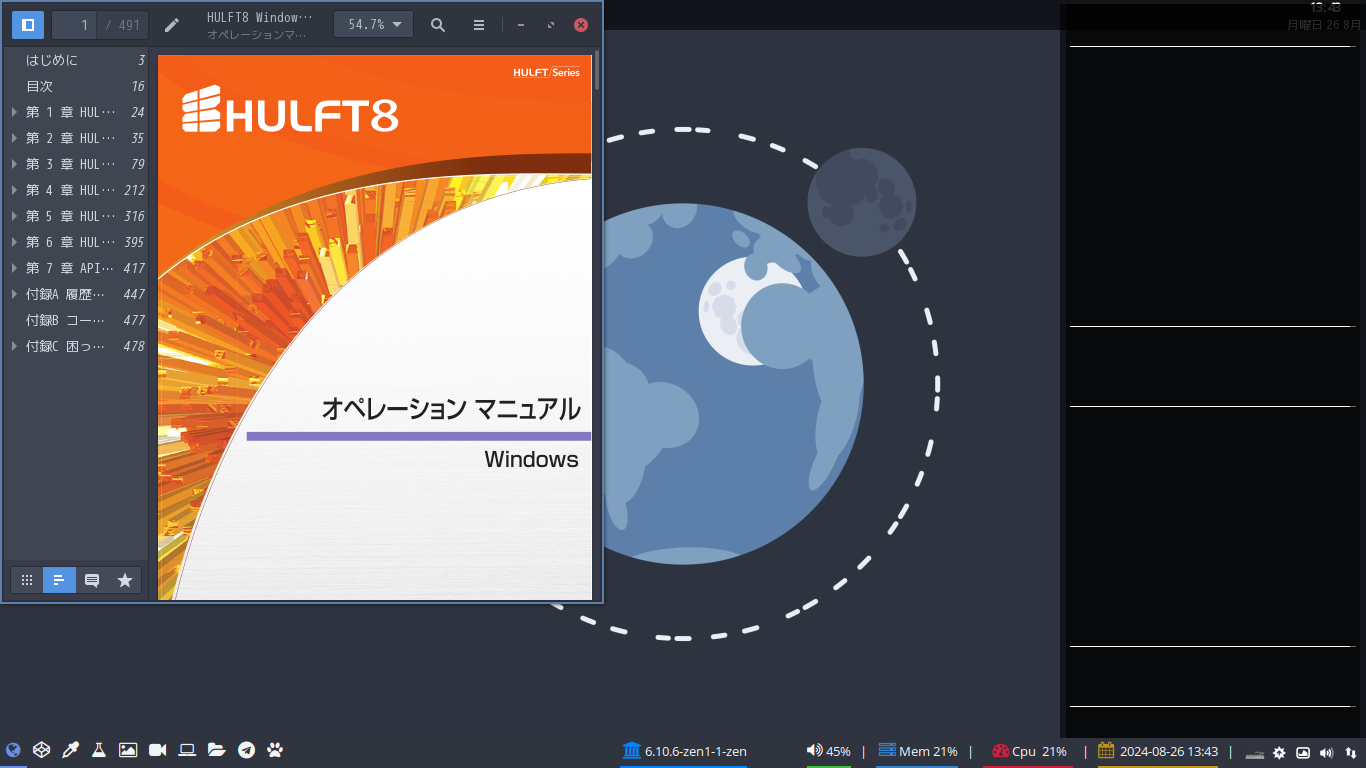
Task: Expand the 第 7 章 API outline entry
Action: [x=14, y=268]
